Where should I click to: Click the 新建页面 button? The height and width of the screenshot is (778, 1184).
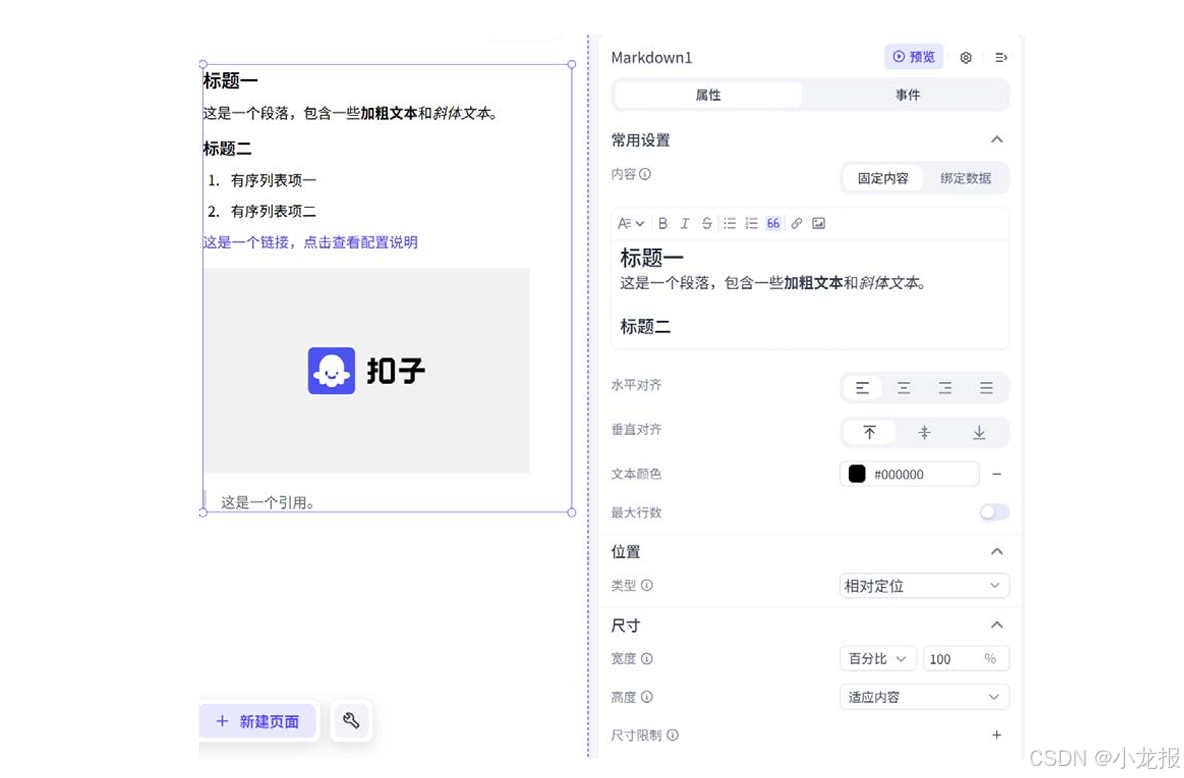258,721
